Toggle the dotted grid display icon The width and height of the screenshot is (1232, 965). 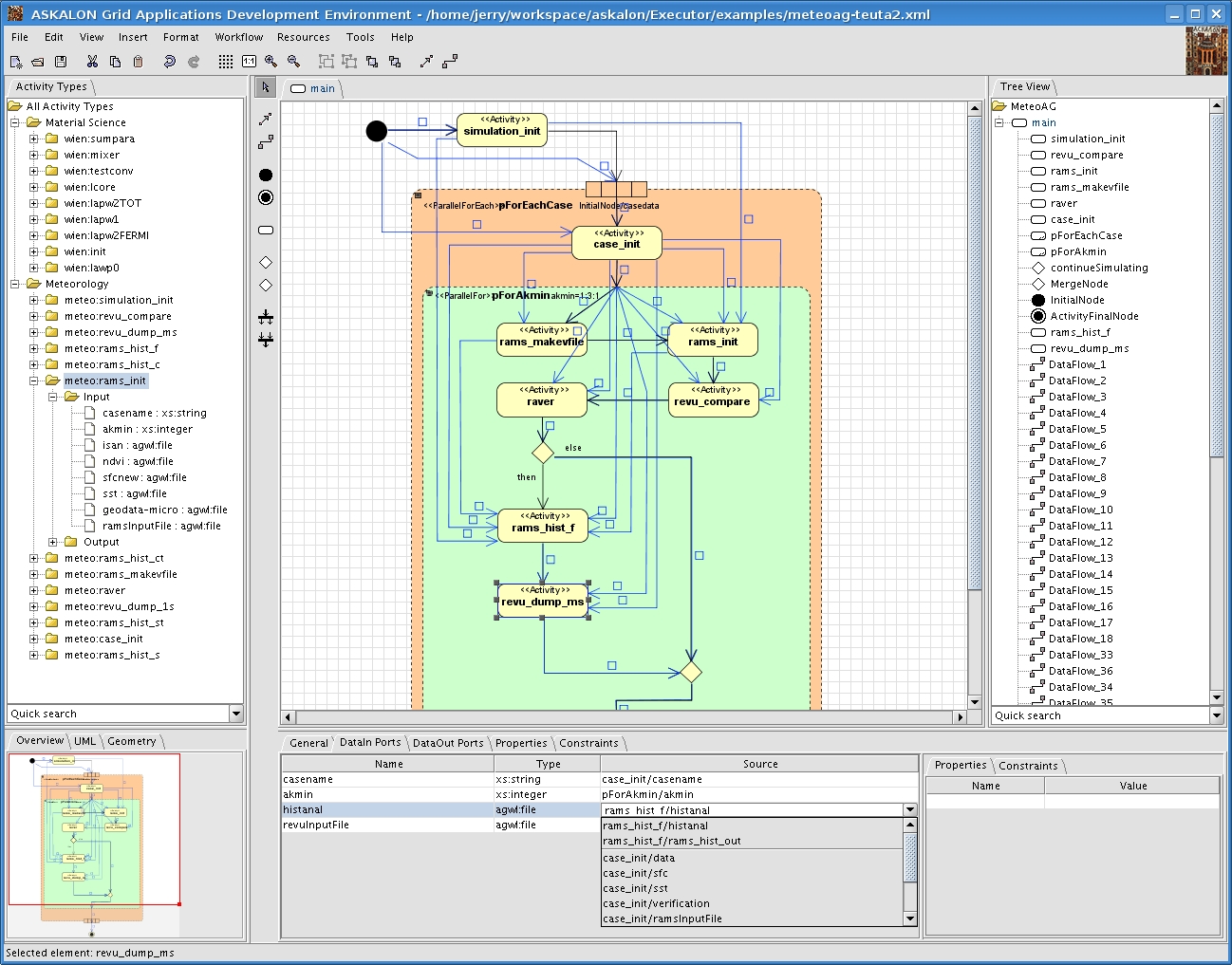[x=225, y=62]
